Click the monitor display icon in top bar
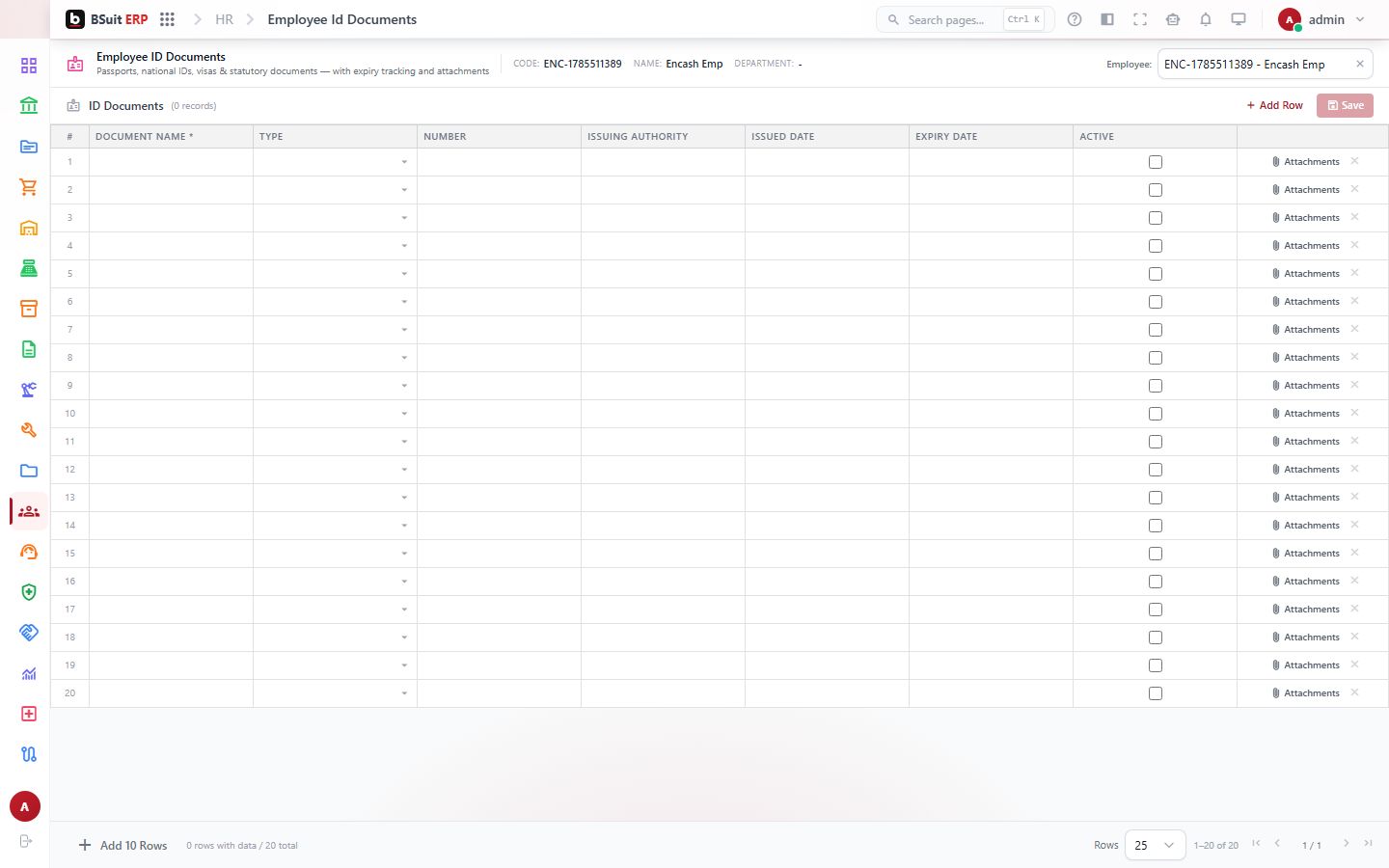 click(1239, 19)
